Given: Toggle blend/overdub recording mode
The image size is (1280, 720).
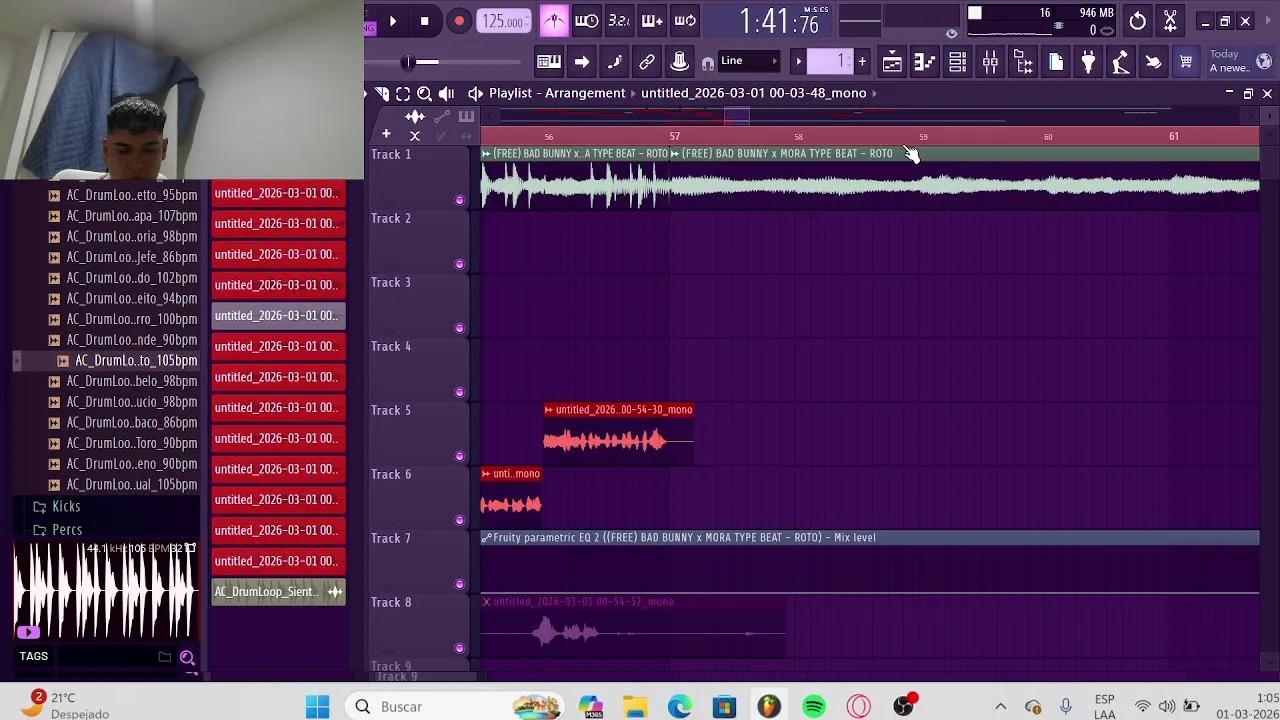Looking at the screenshot, I should (652, 21).
